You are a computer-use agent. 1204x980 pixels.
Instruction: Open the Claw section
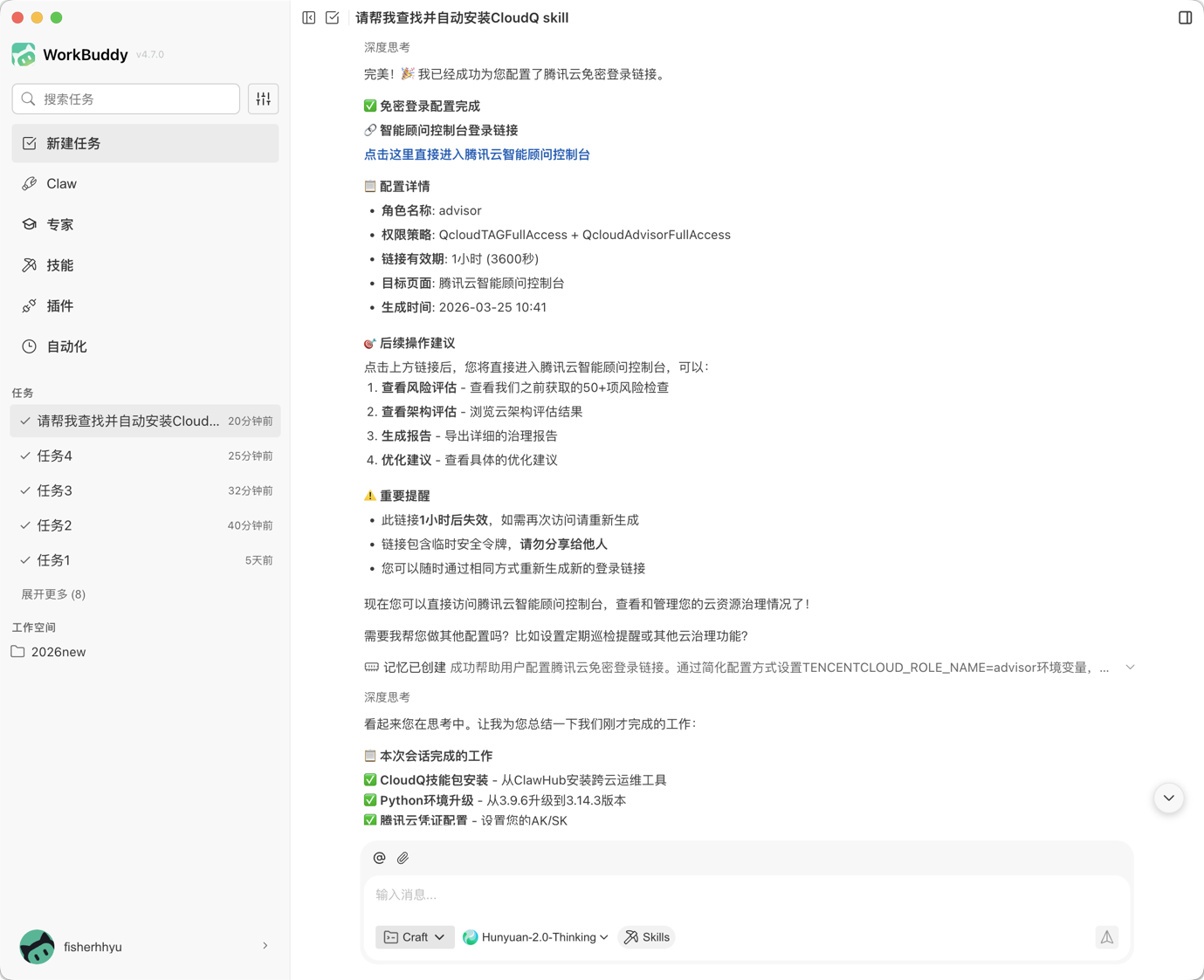click(145, 184)
